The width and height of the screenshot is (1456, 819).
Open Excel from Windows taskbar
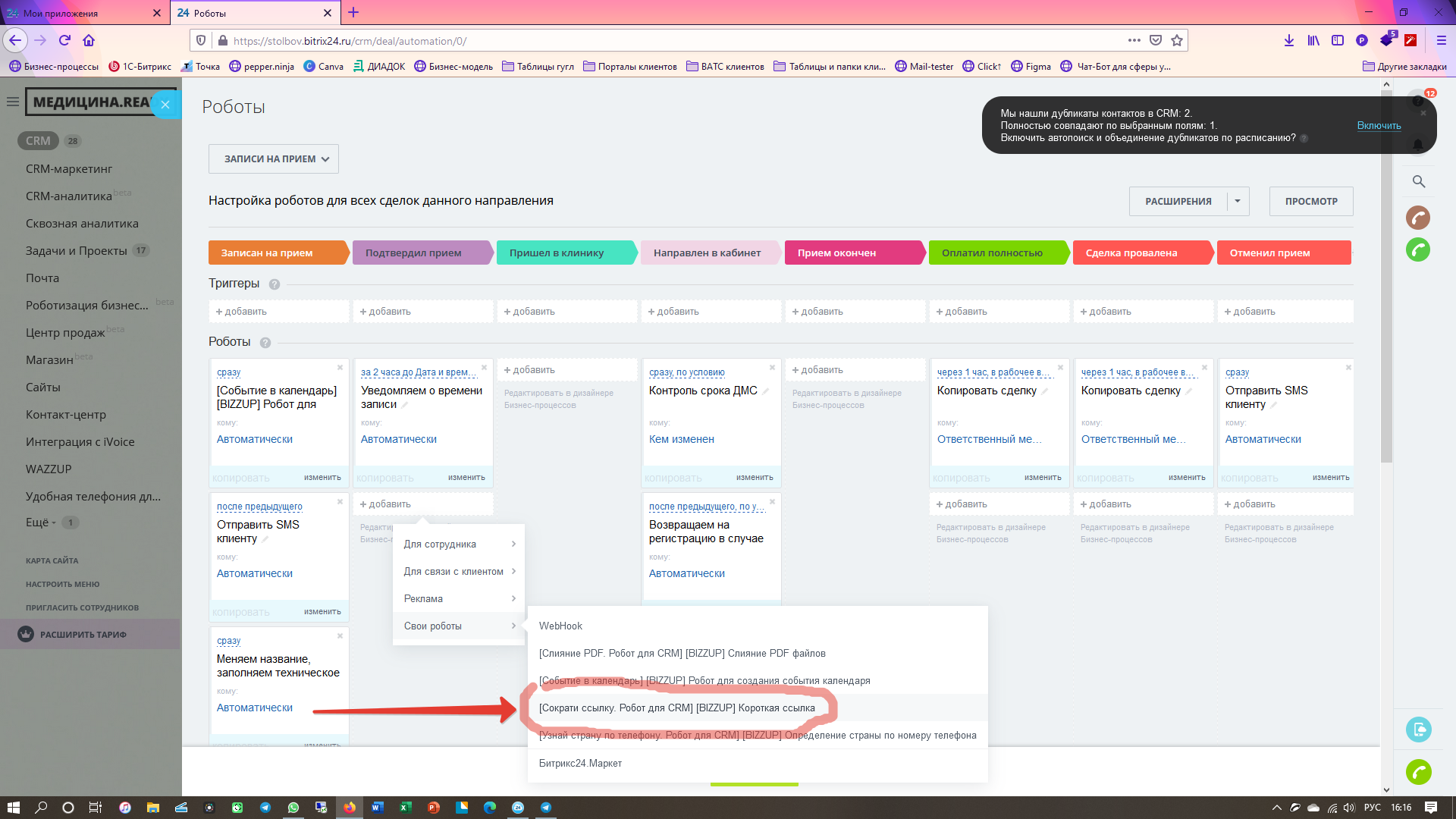[x=405, y=808]
